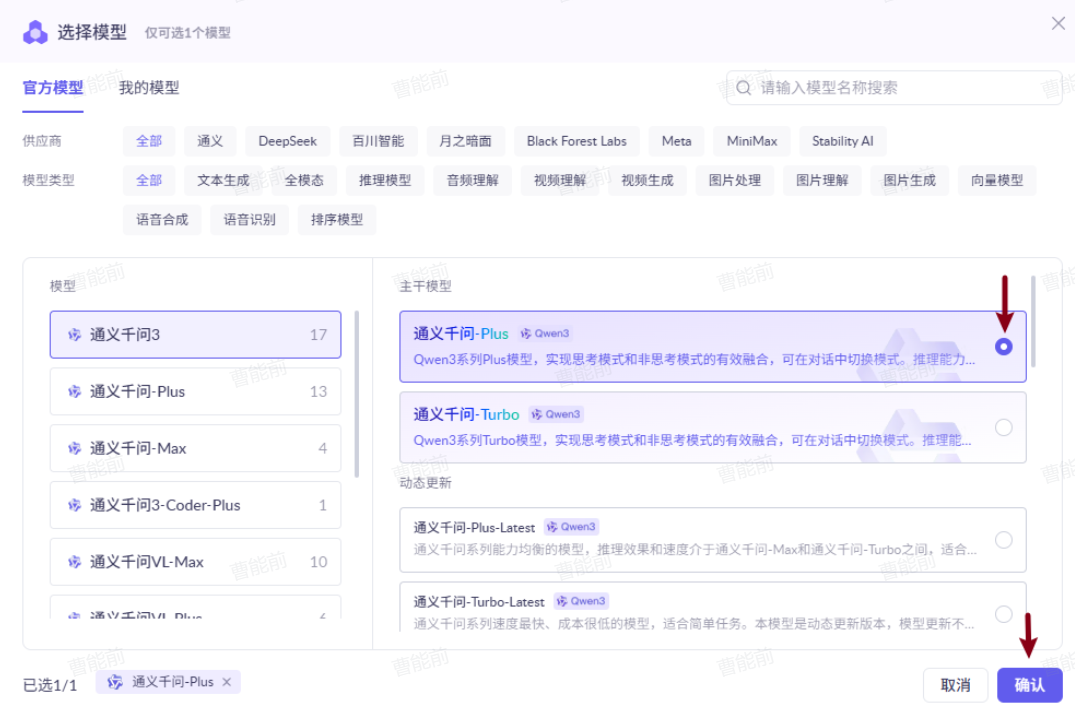The width and height of the screenshot is (1075, 723).
Task: Confirm selection with 确认 button
Action: click(x=1029, y=685)
